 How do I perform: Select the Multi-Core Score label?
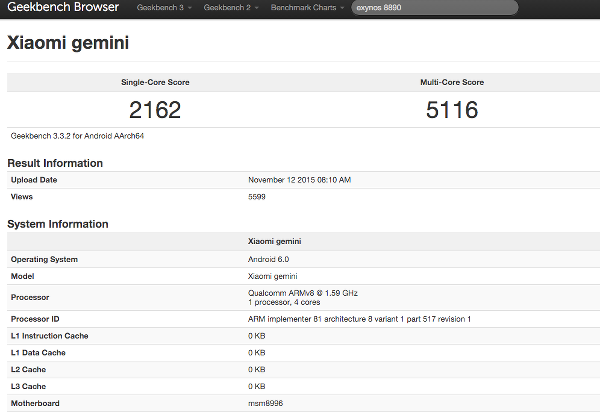(452, 82)
